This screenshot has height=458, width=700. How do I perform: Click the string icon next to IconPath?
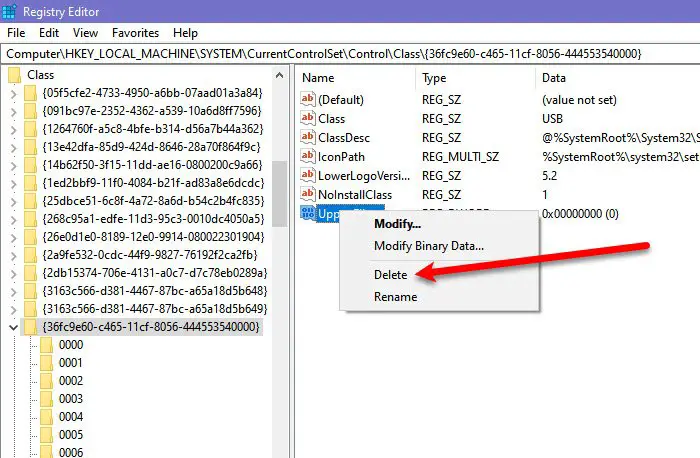(x=308, y=156)
